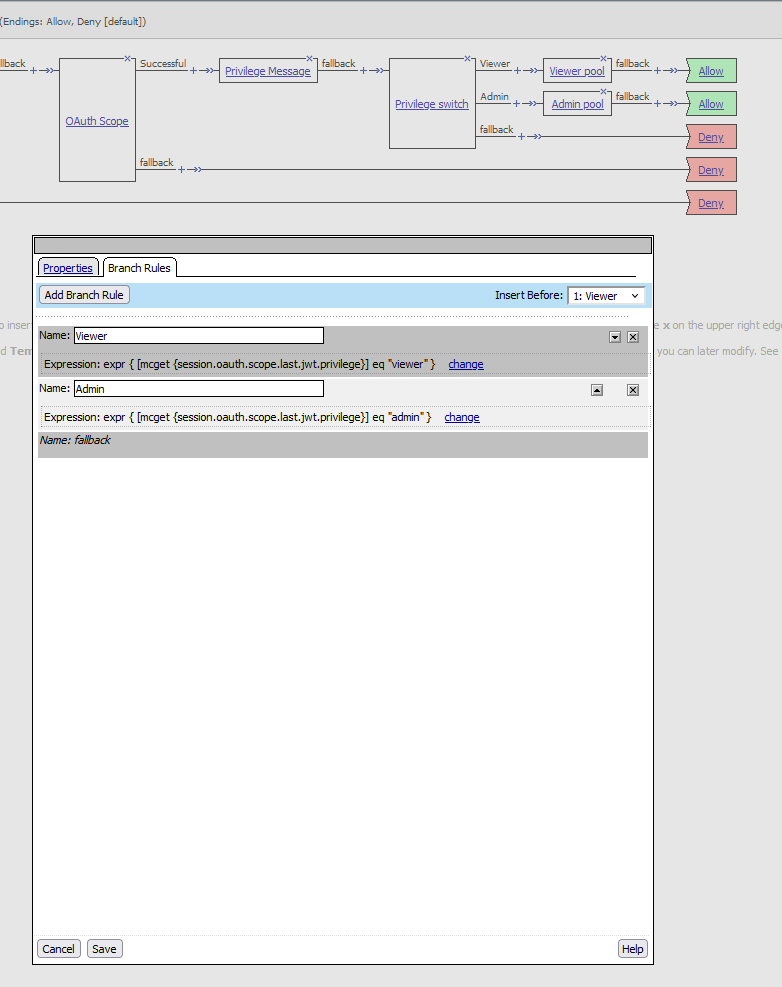Save the branch rule changes
This screenshot has width=782, height=987.
(104, 949)
